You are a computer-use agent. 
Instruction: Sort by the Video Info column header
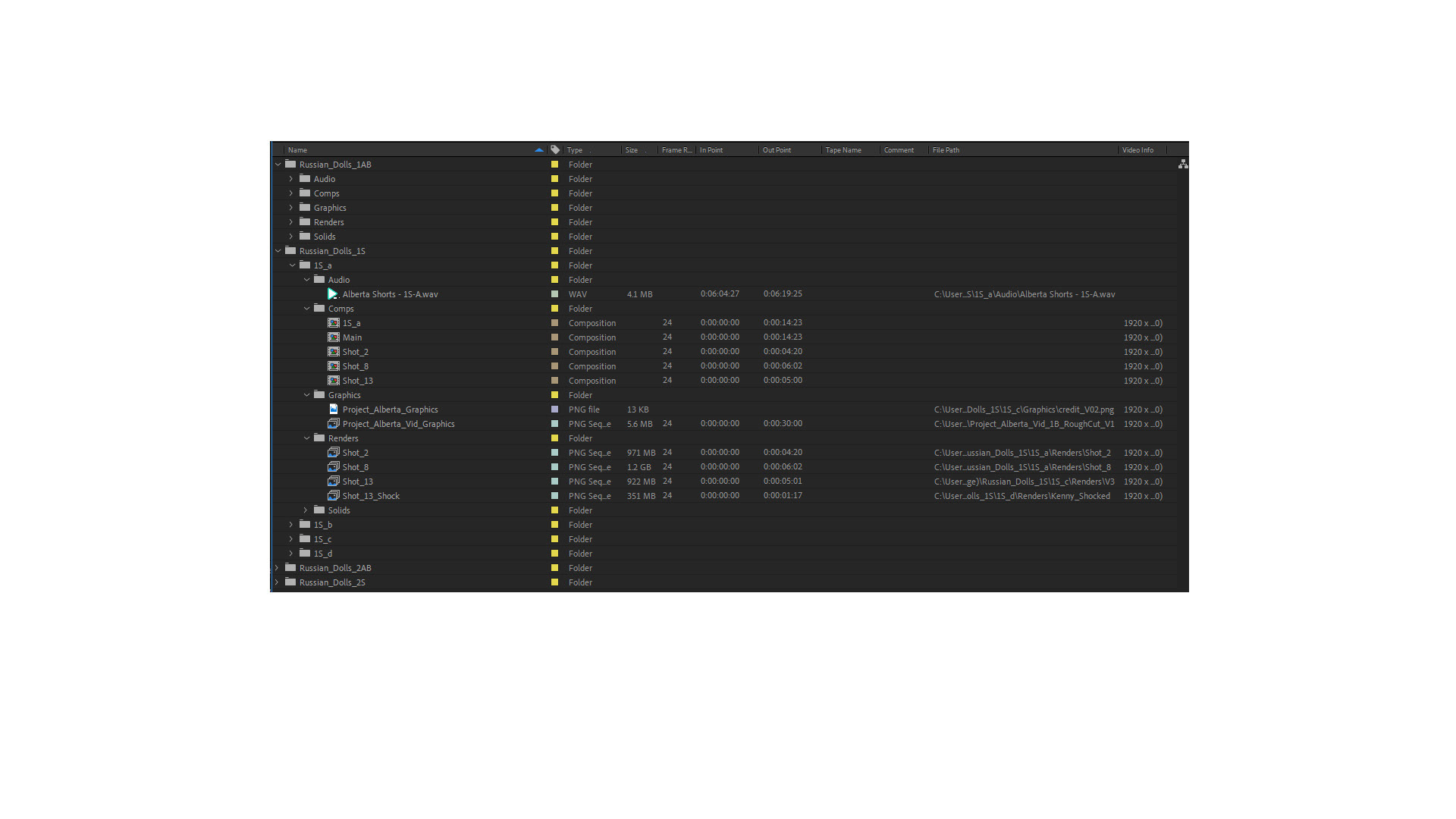(x=1143, y=150)
